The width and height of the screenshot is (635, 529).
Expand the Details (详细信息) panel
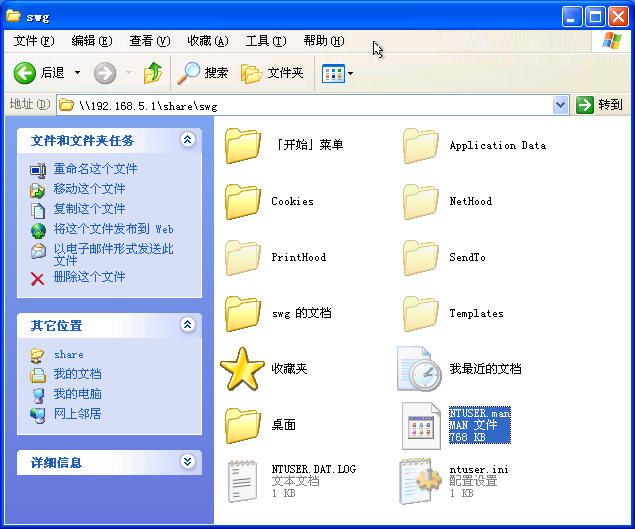[x=187, y=462]
